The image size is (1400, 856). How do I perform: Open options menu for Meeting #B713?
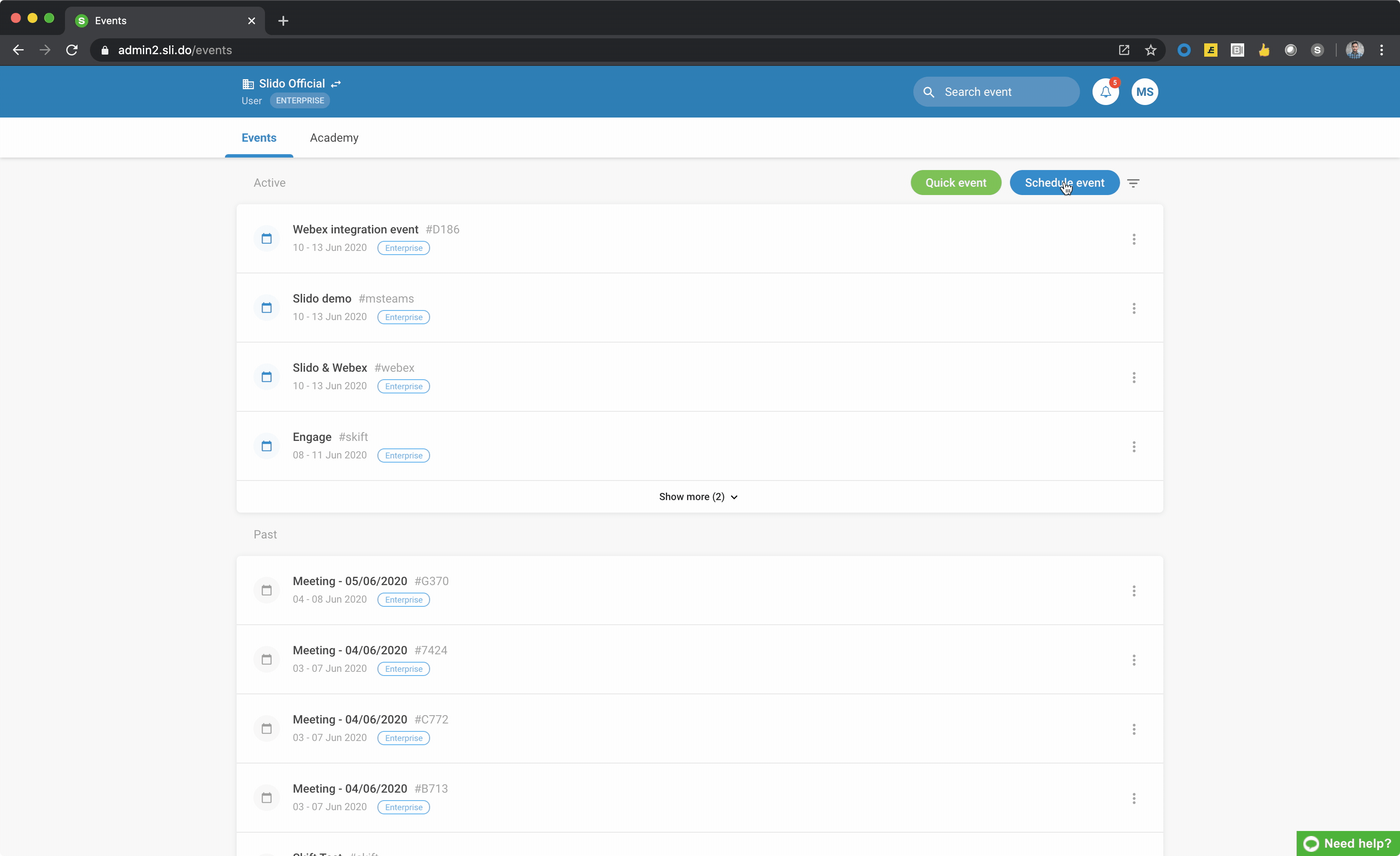[x=1133, y=798]
